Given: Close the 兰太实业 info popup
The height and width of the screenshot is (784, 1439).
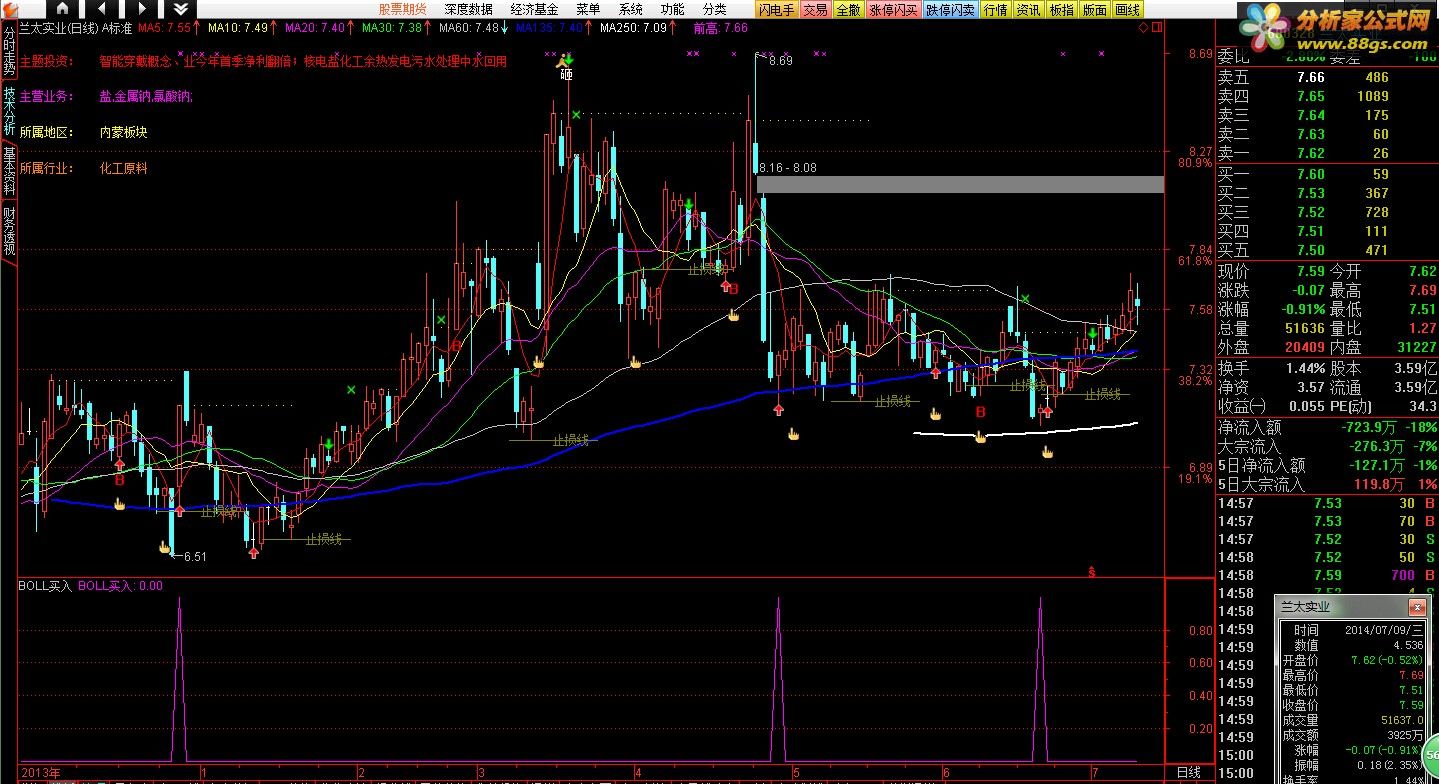Looking at the screenshot, I should 1416,607.
